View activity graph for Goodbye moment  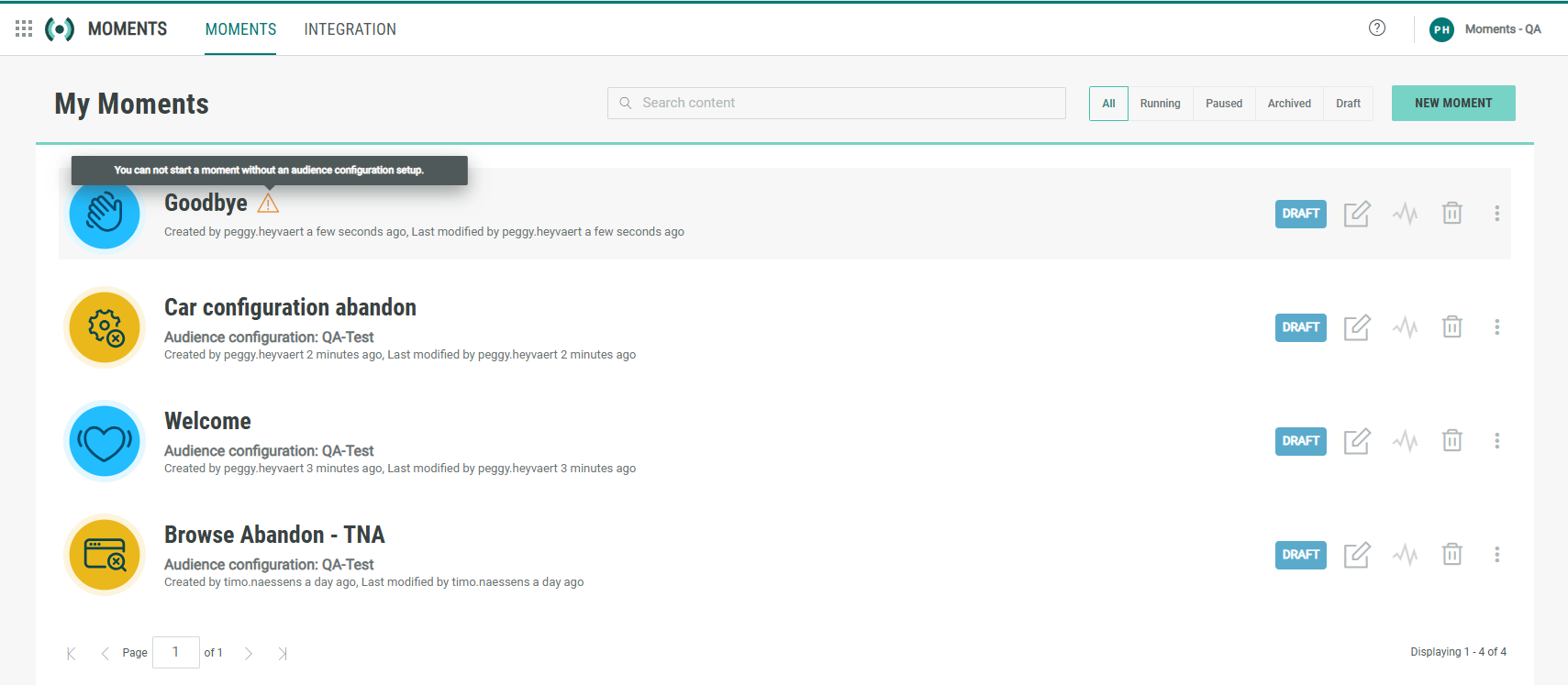[1405, 214]
